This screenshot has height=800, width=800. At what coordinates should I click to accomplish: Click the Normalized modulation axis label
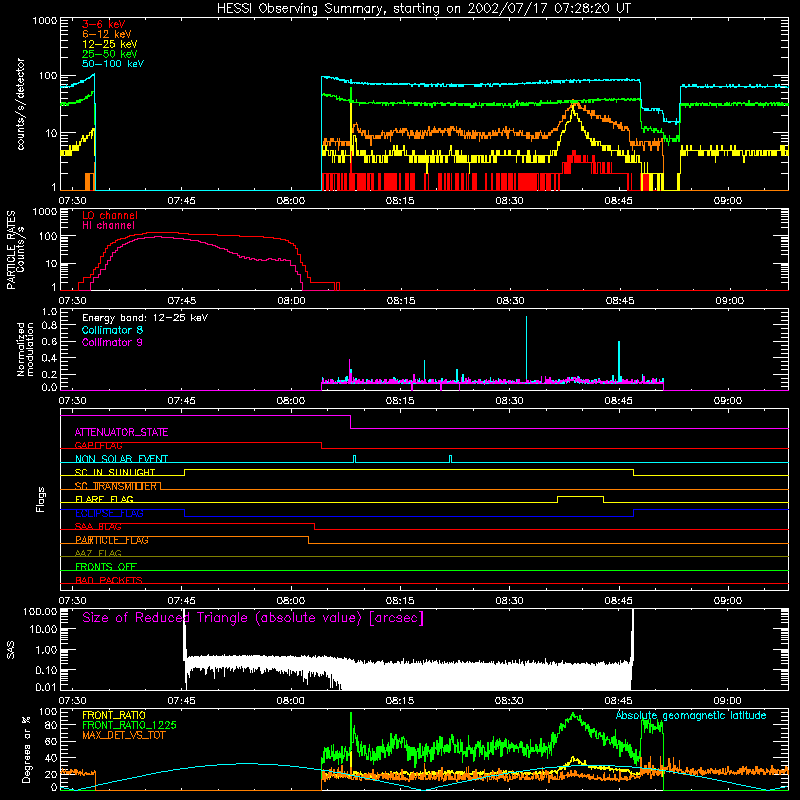coord(25,349)
